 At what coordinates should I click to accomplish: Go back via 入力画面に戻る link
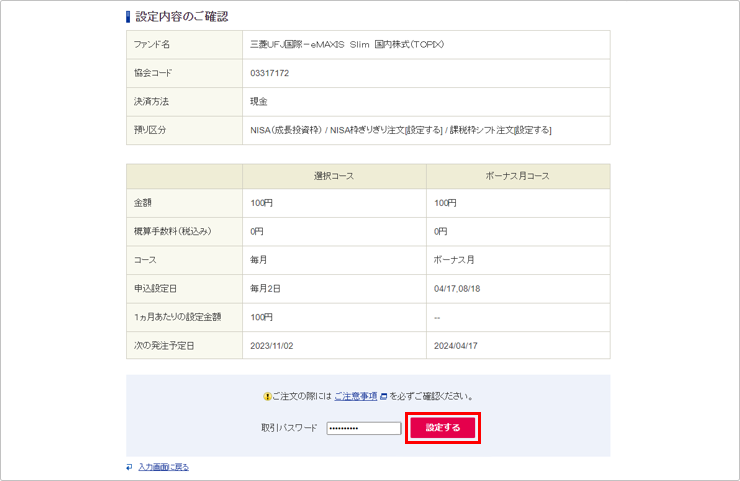(163, 467)
